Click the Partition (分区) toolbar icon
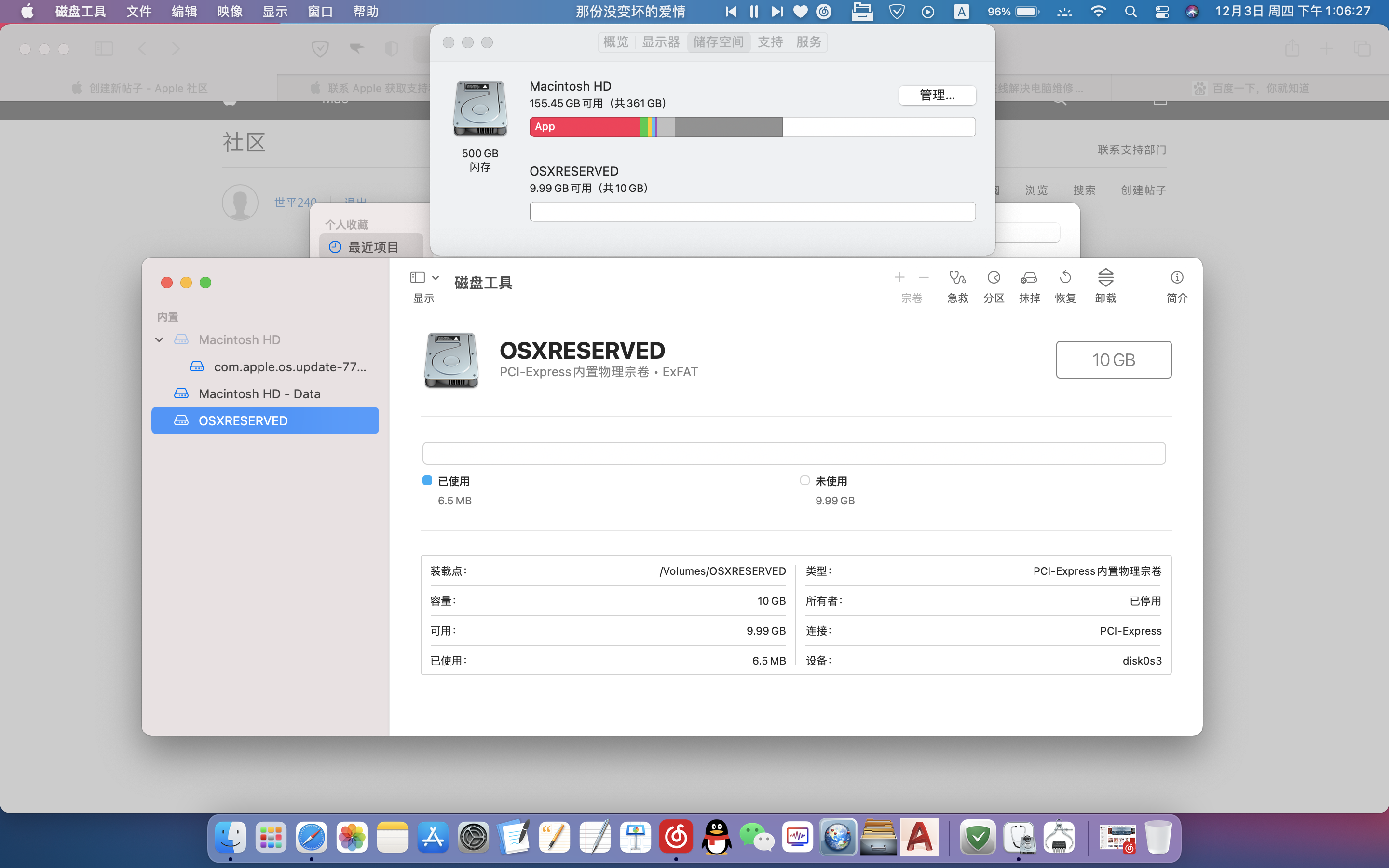Image resolution: width=1389 pixels, height=868 pixels. pyautogui.click(x=994, y=278)
